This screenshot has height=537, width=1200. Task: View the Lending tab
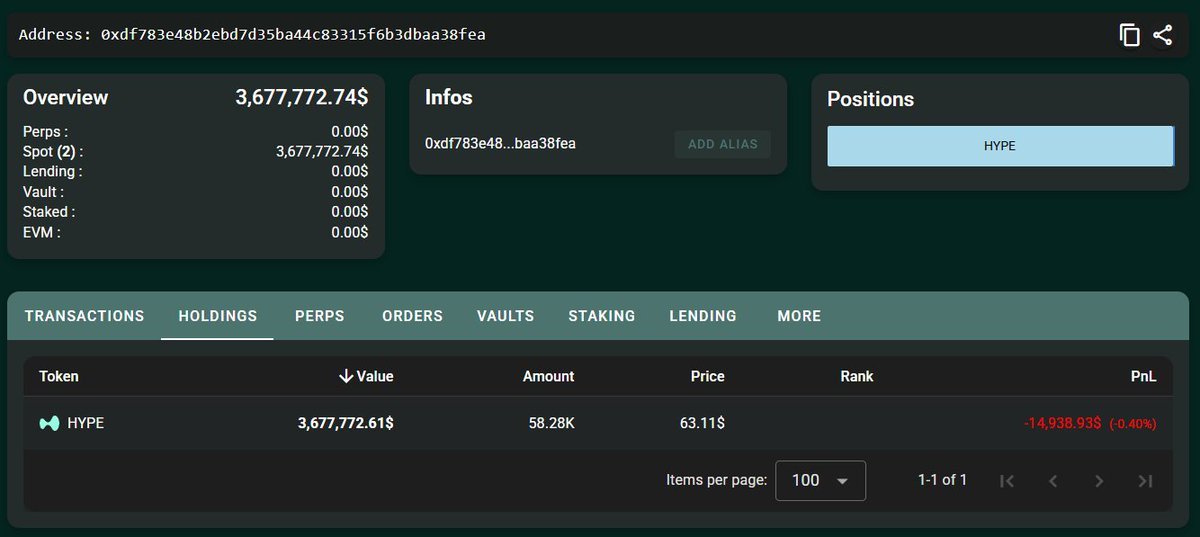pos(703,316)
